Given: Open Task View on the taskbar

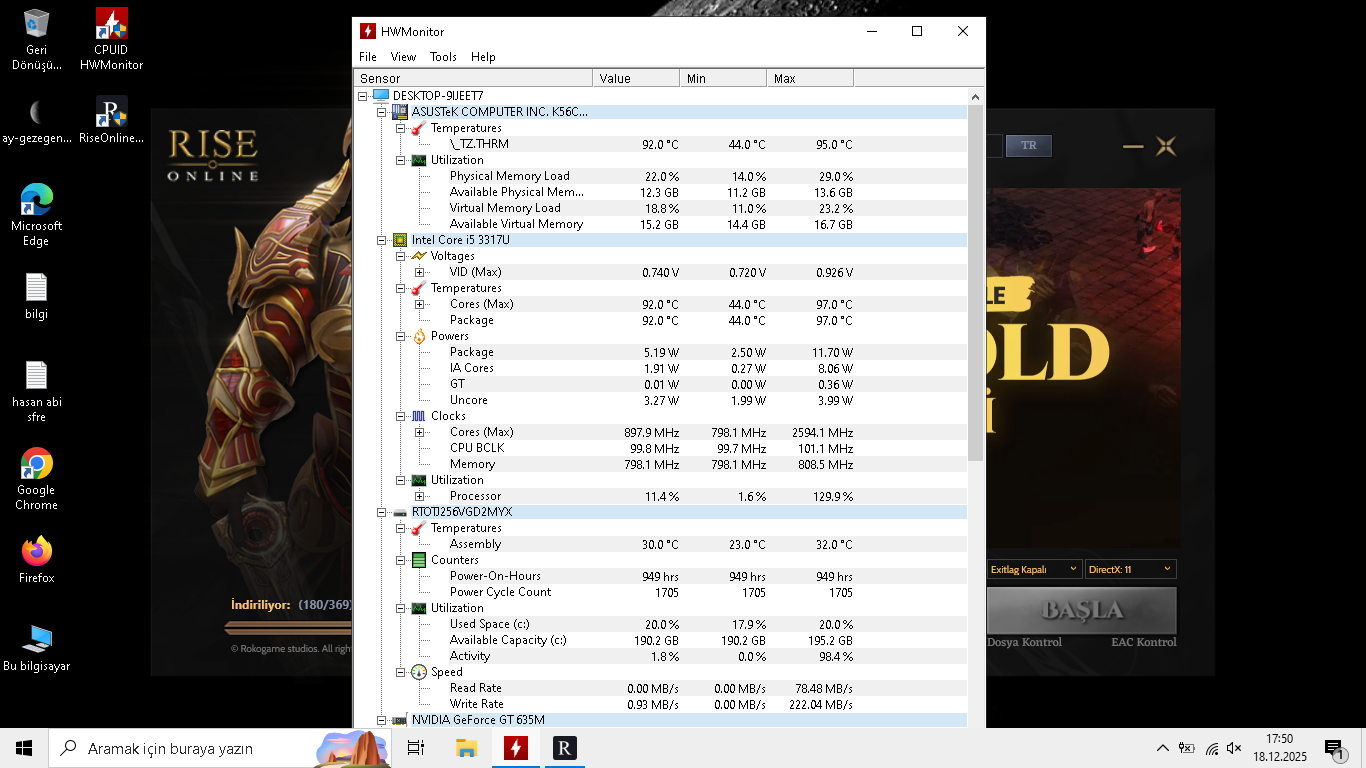Looking at the screenshot, I should 416,748.
